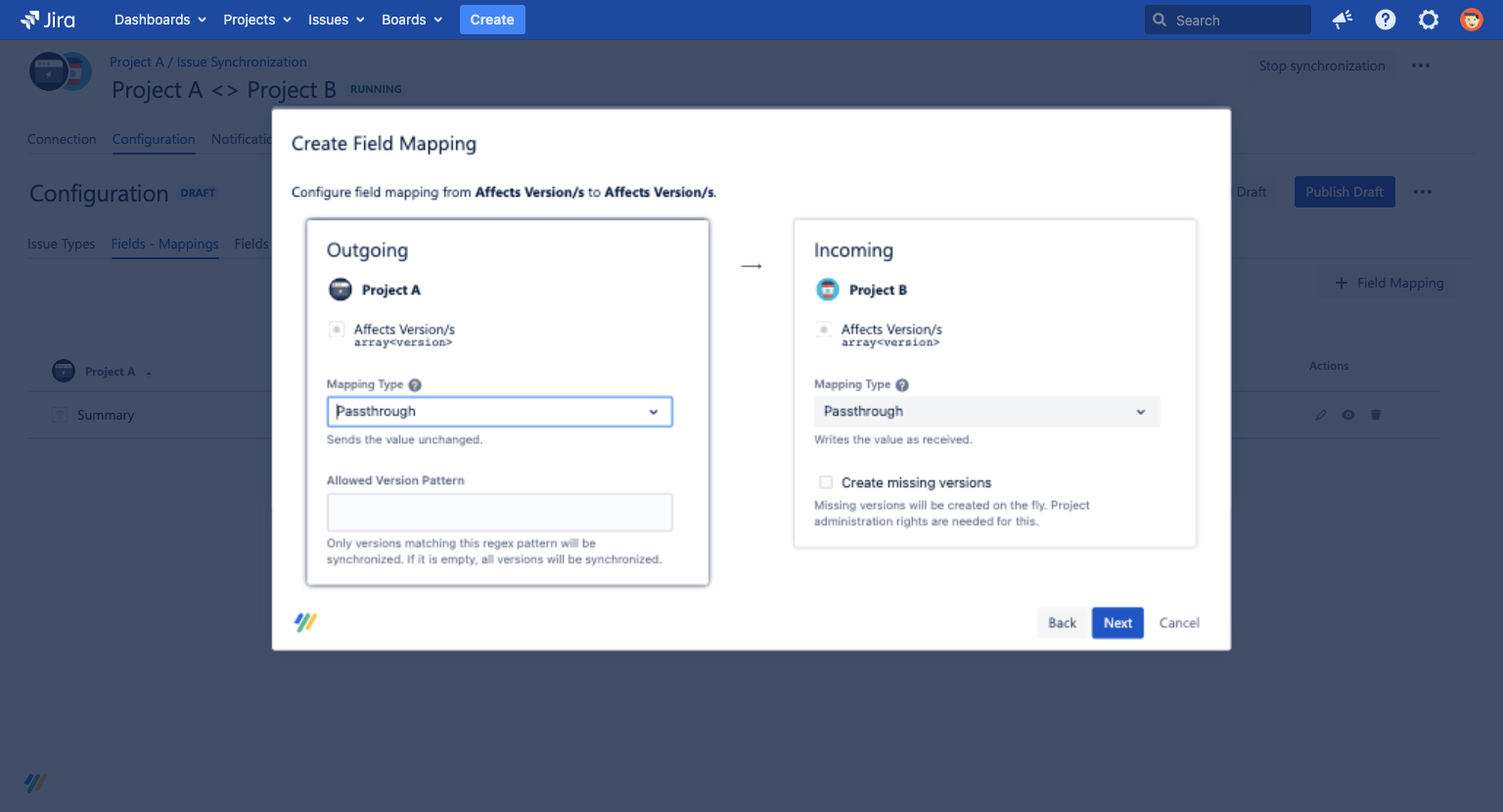Select the Affects Version/s radio under Outgoing
The image size is (1503, 812).
pos(337,330)
